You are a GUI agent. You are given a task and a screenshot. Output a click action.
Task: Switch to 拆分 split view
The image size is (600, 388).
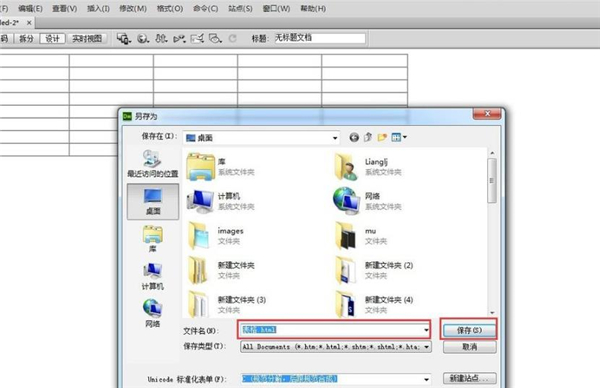coord(26,38)
